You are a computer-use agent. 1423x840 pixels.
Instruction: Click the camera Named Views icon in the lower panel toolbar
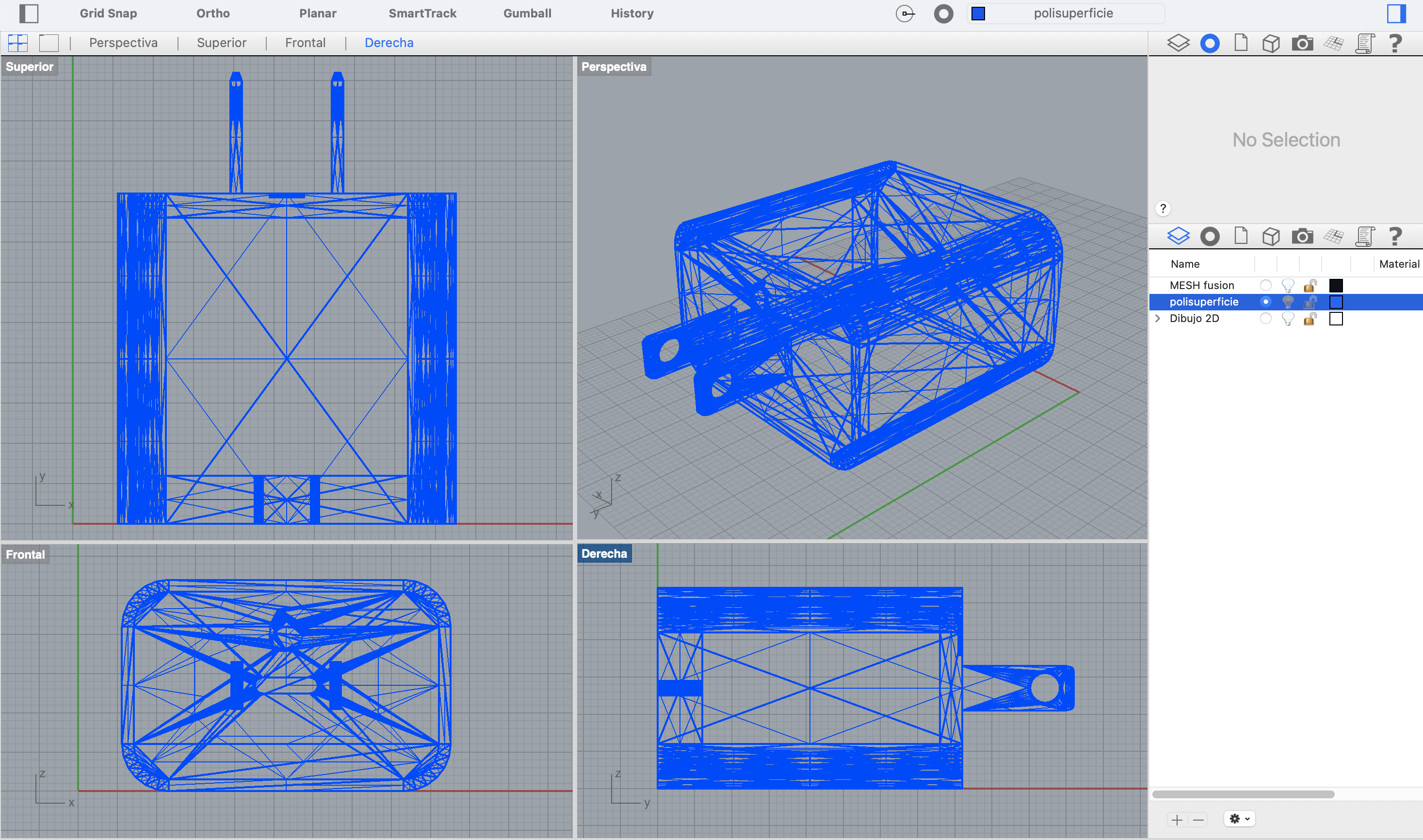1302,236
